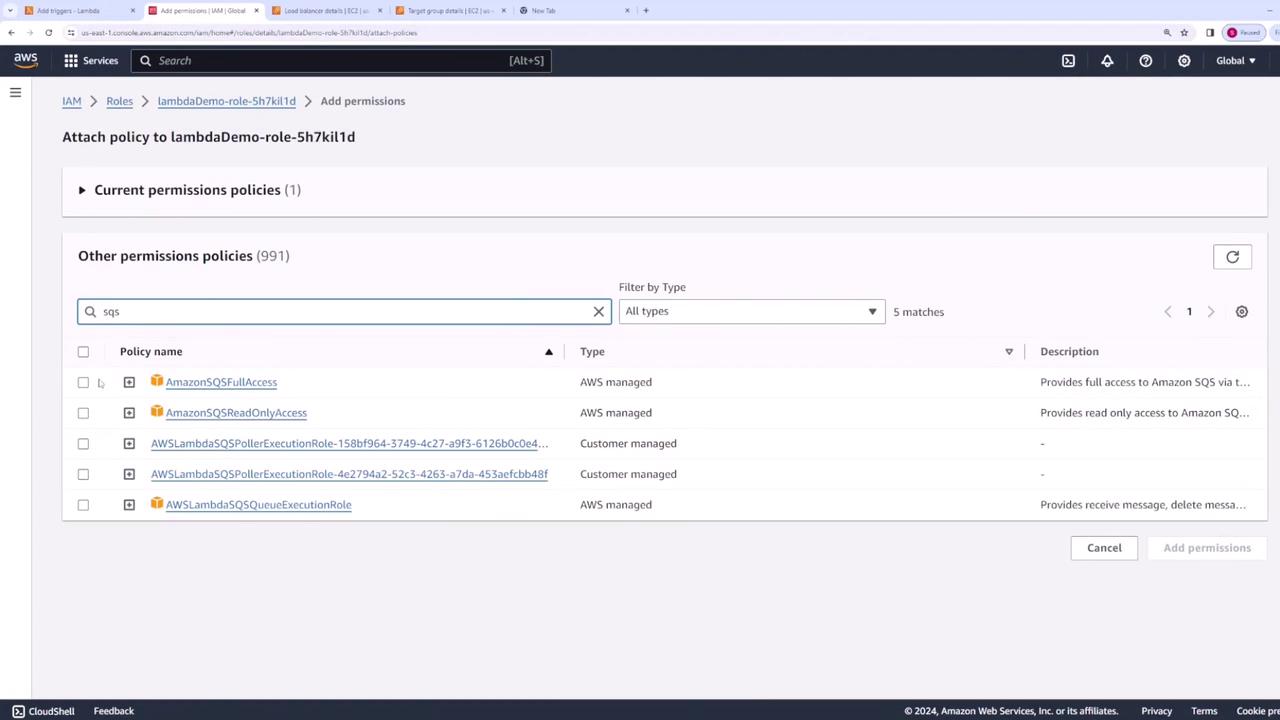
Task: Open the notifications bell
Action: (x=1107, y=61)
